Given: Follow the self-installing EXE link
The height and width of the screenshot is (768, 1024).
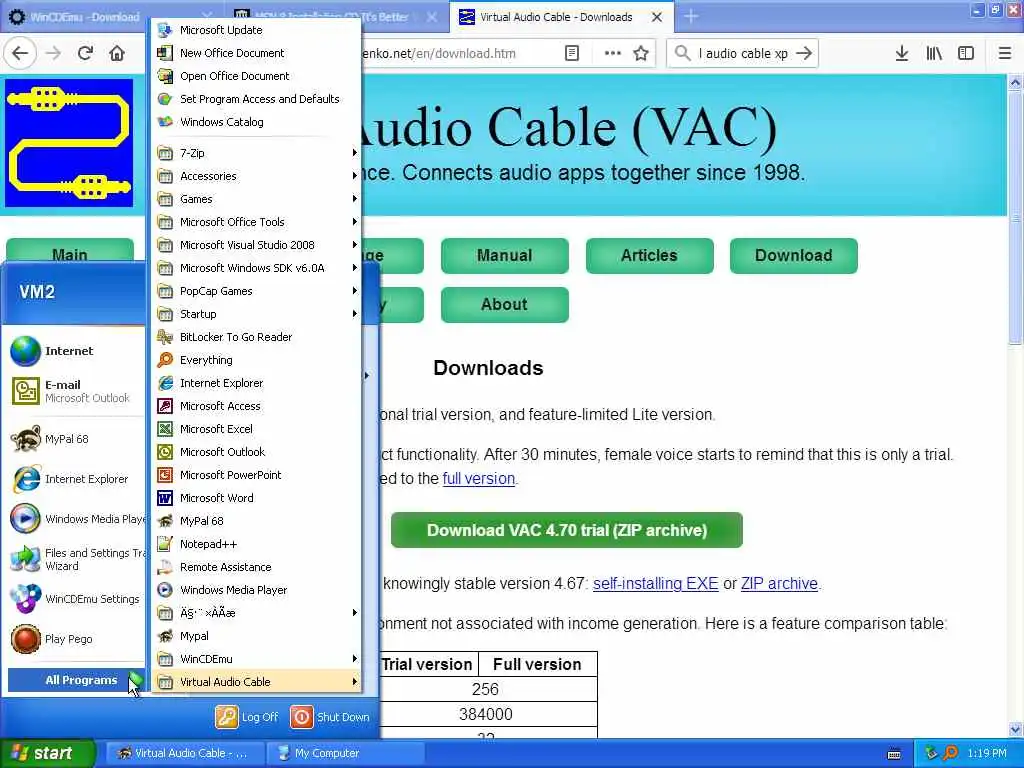Looking at the screenshot, I should [x=656, y=583].
